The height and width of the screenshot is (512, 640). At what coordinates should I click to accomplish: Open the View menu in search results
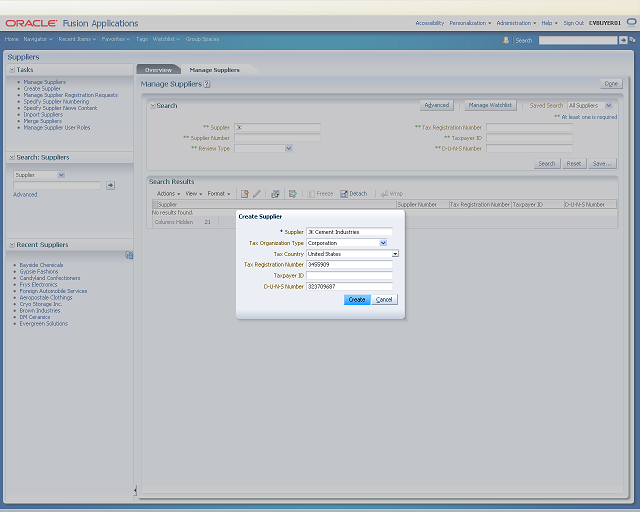coord(194,194)
